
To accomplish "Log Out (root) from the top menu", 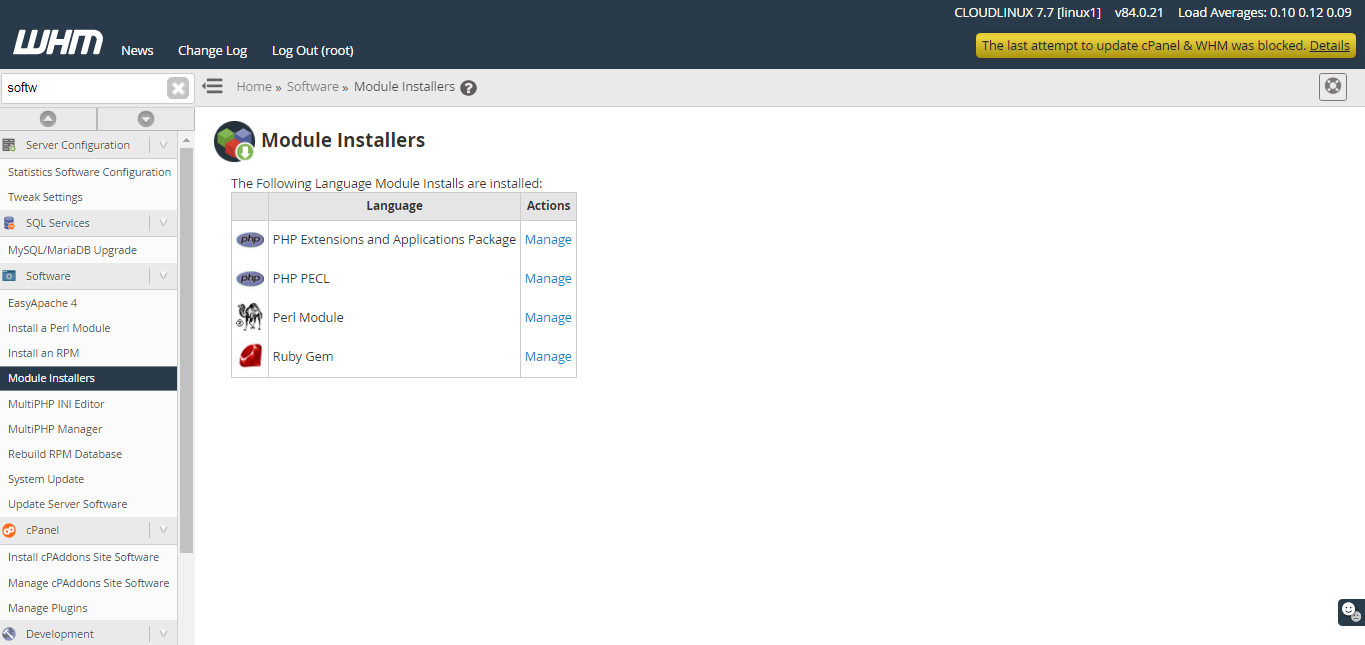I will [x=313, y=50].
